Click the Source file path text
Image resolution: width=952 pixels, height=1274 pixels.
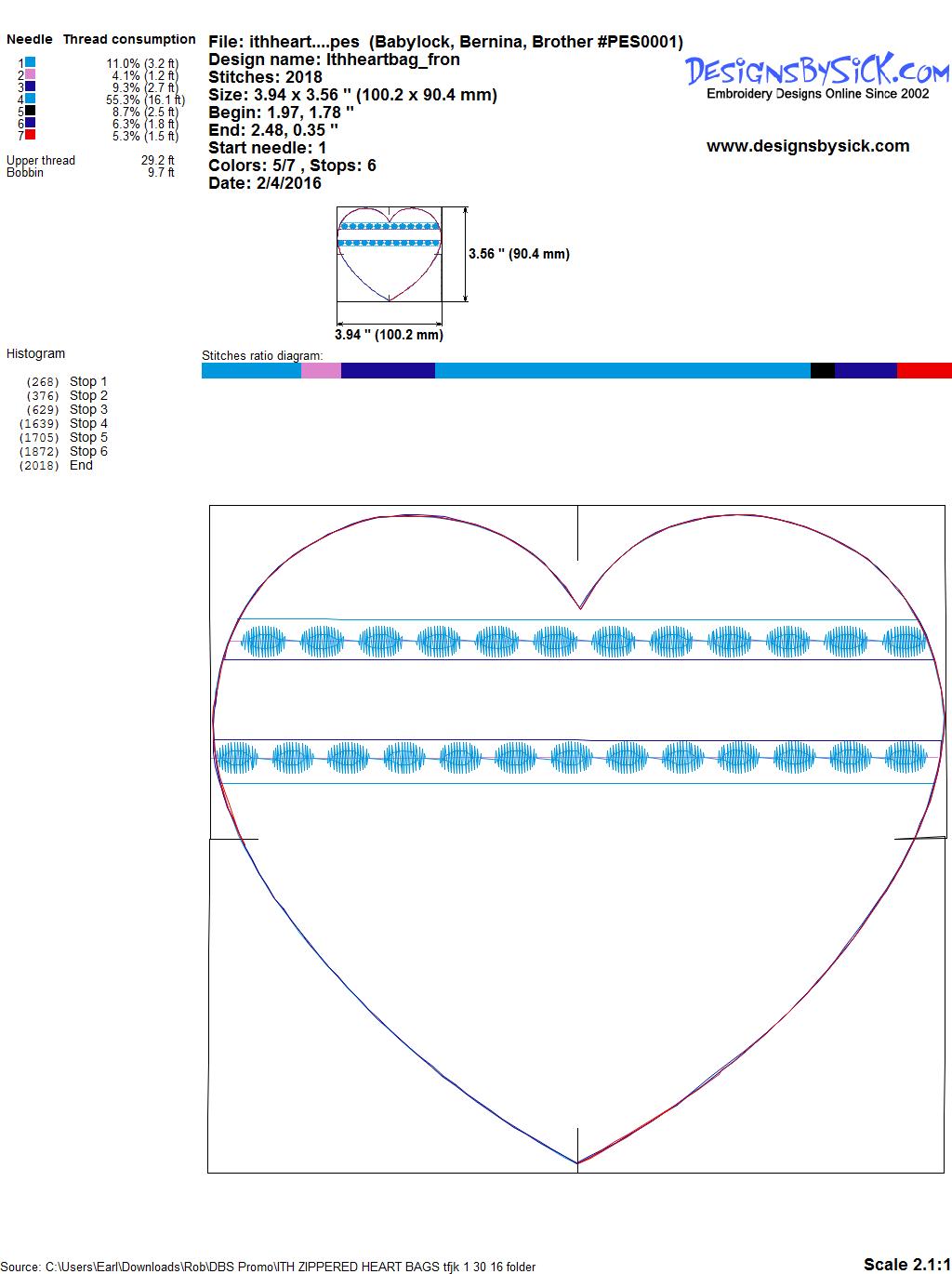click(x=269, y=1267)
